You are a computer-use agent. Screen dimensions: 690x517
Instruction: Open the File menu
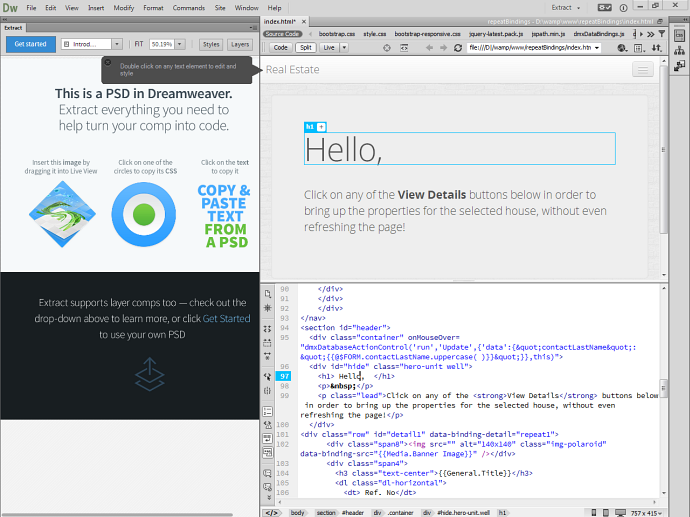click(x=31, y=7)
